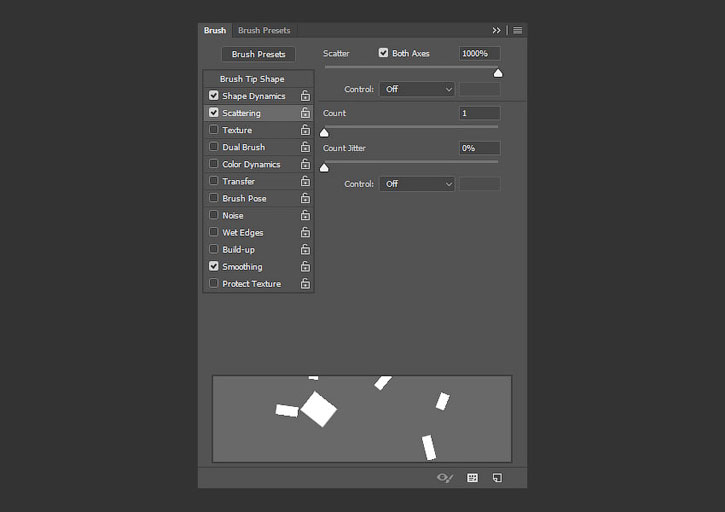
Task: Click the Count Jitter 0% field
Action: 479,148
